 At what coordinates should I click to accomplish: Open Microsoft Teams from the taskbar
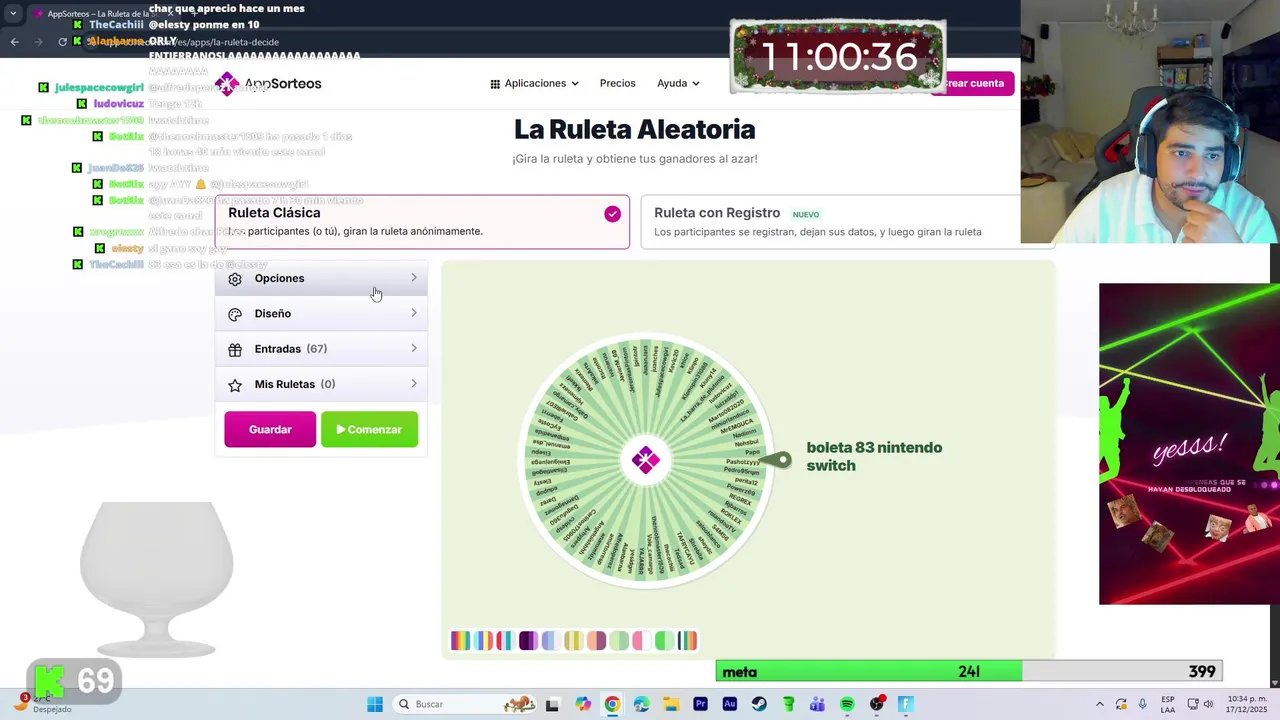tap(817, 704)
